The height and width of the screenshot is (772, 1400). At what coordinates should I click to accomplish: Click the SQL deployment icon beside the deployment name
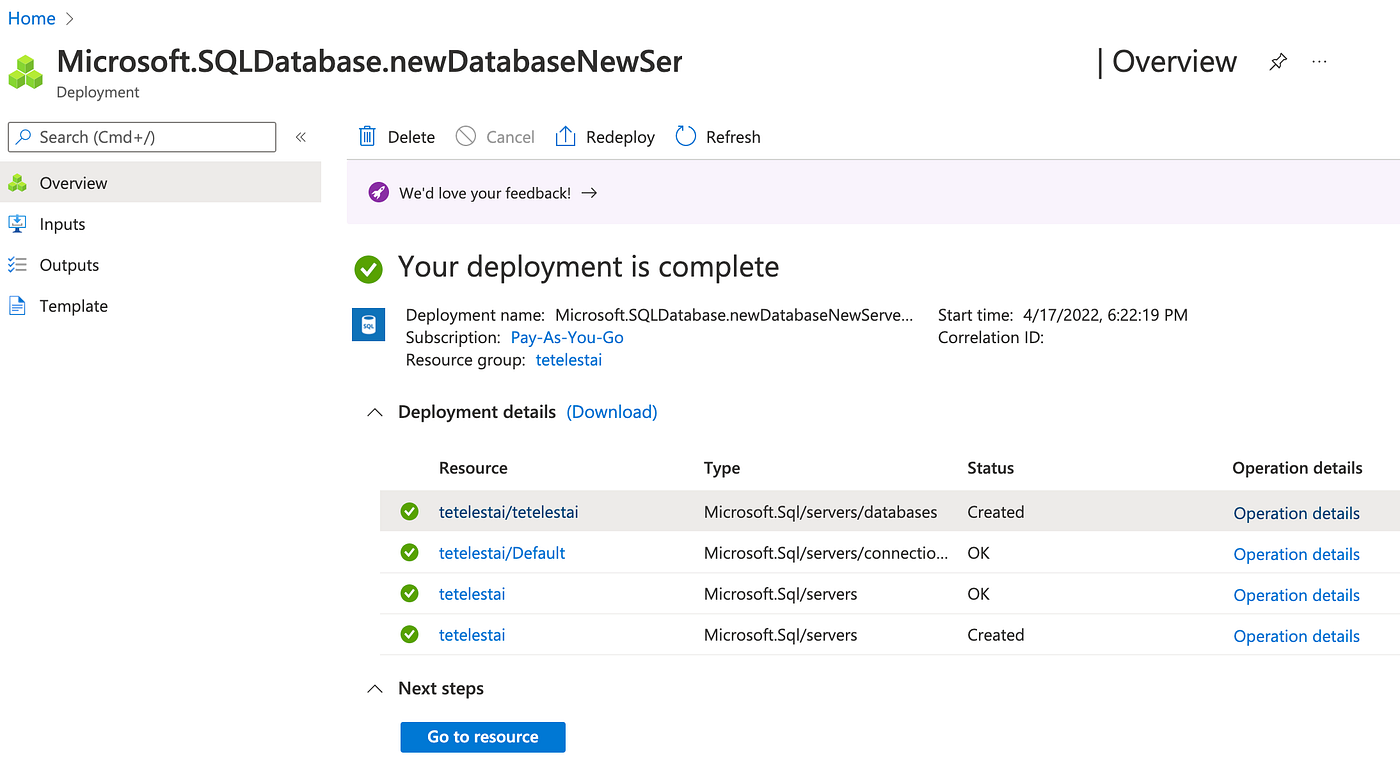[368, 324]
